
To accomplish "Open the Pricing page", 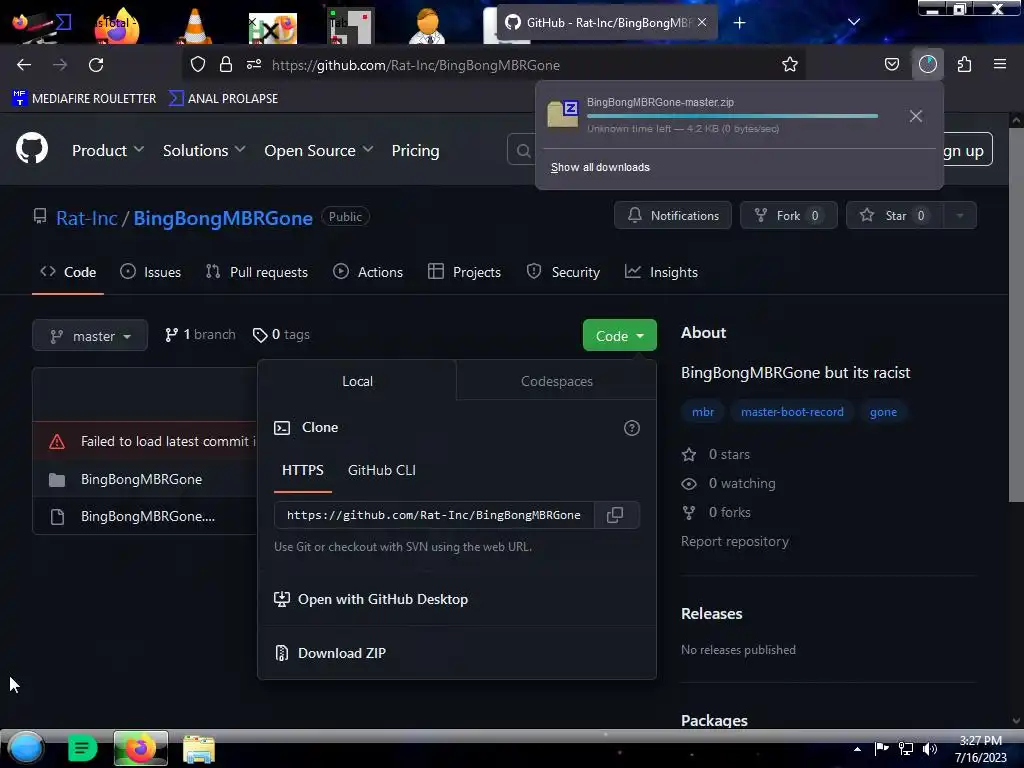I will click(x=415, y=150).
